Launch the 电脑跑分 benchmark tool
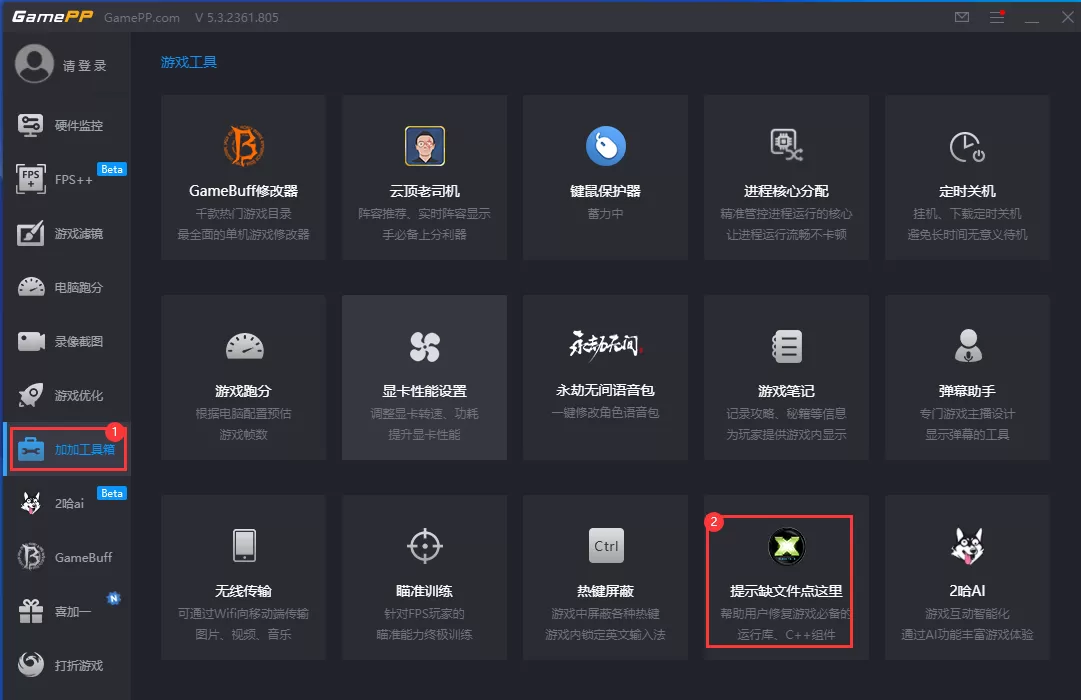The image size is (1081, 700). (x=67, y=287)
